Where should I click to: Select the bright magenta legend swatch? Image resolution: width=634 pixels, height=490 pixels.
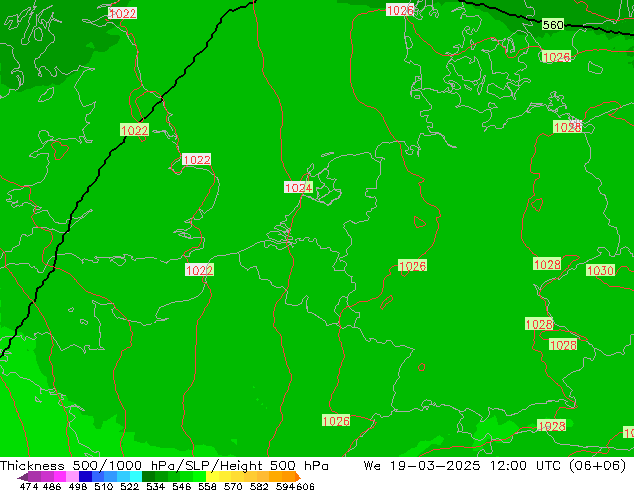click(x=60, y=476)
